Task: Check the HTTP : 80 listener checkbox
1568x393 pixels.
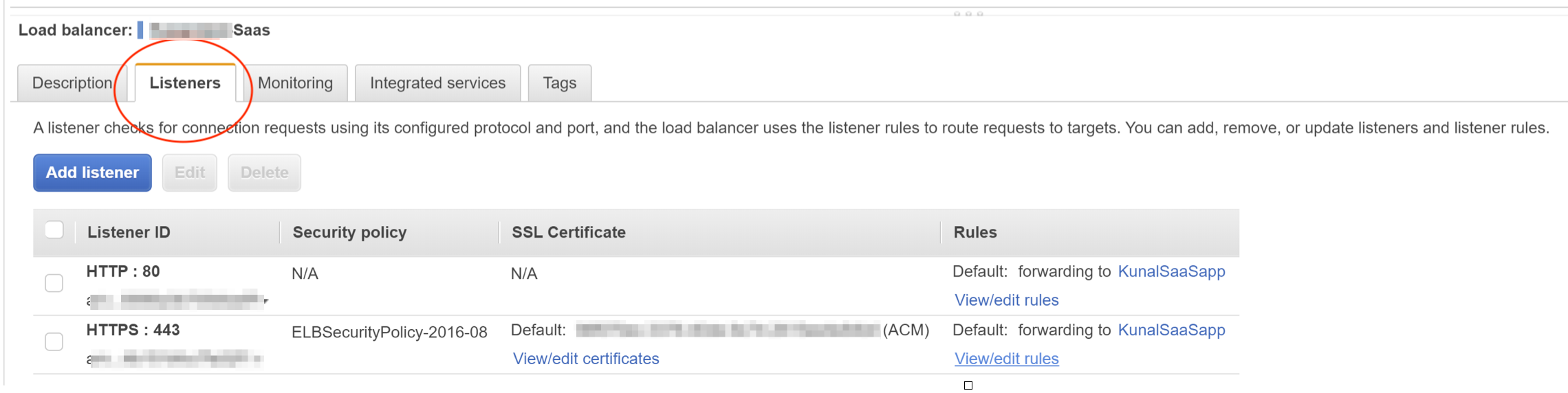Action: click(54, 283)
